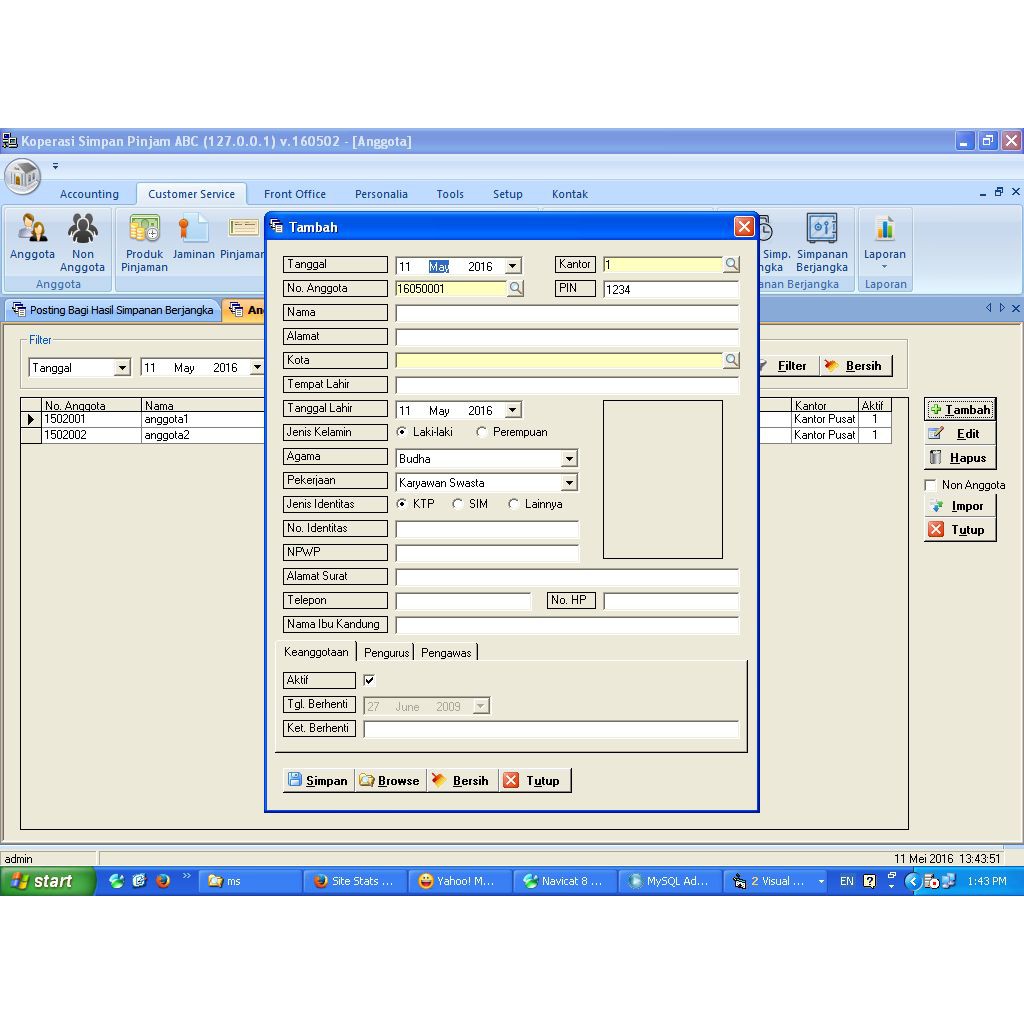This screenshot has width=1024, height=1024.
Task: Click search icon beside Kota field
Action: tap(732, 361)
